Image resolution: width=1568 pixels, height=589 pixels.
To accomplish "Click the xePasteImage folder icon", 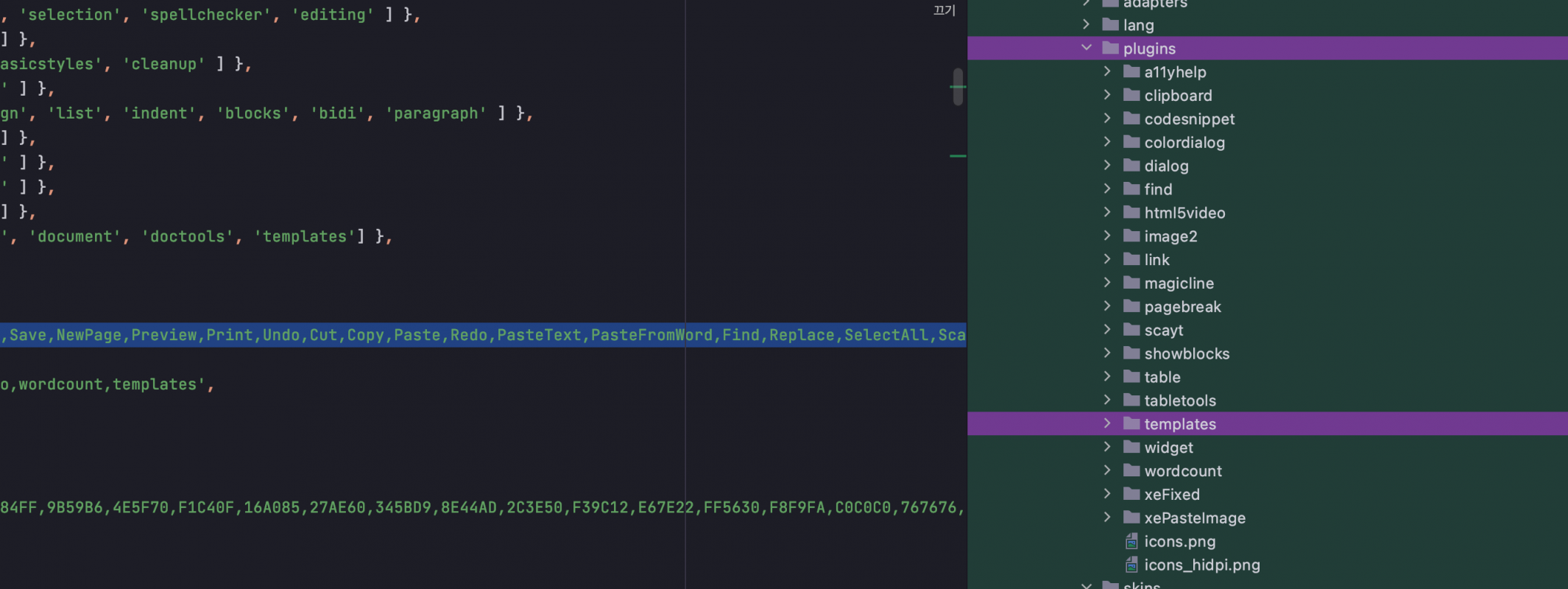I will (x=1131, y=518).
